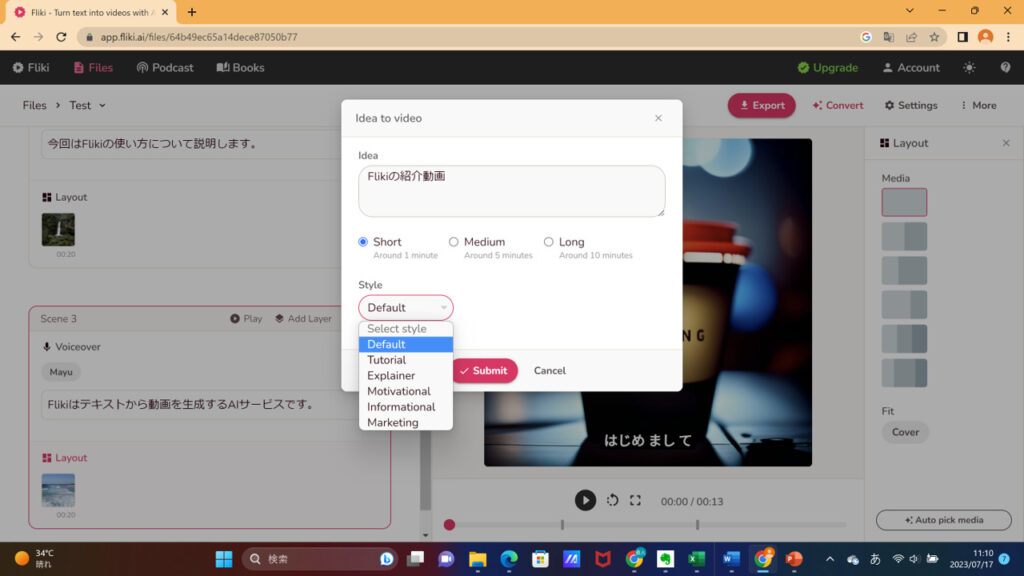Select the third media layout option
The width and height of the screenshot is (1024, 576).
(x=904, y=270)
